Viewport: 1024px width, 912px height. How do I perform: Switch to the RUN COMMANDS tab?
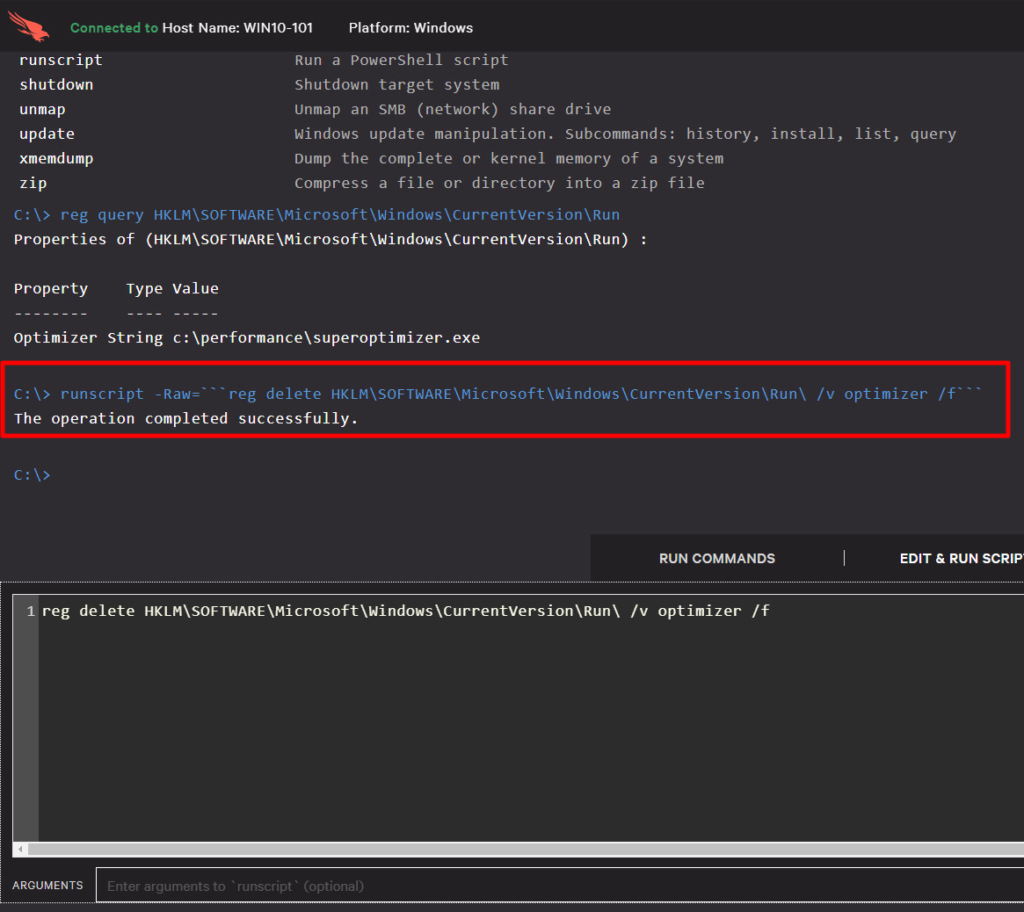click(716, 559)
